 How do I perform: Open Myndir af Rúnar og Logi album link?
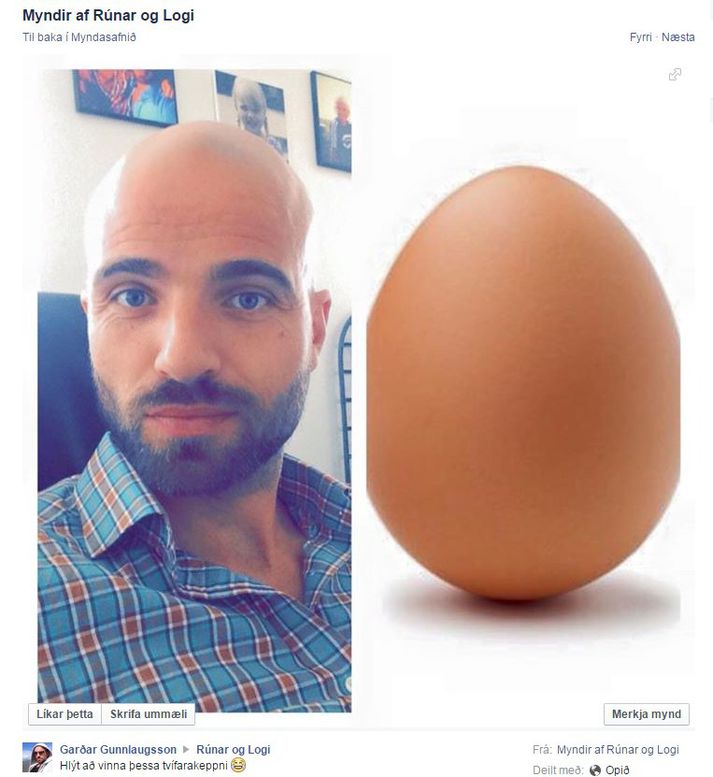point(618,750)
